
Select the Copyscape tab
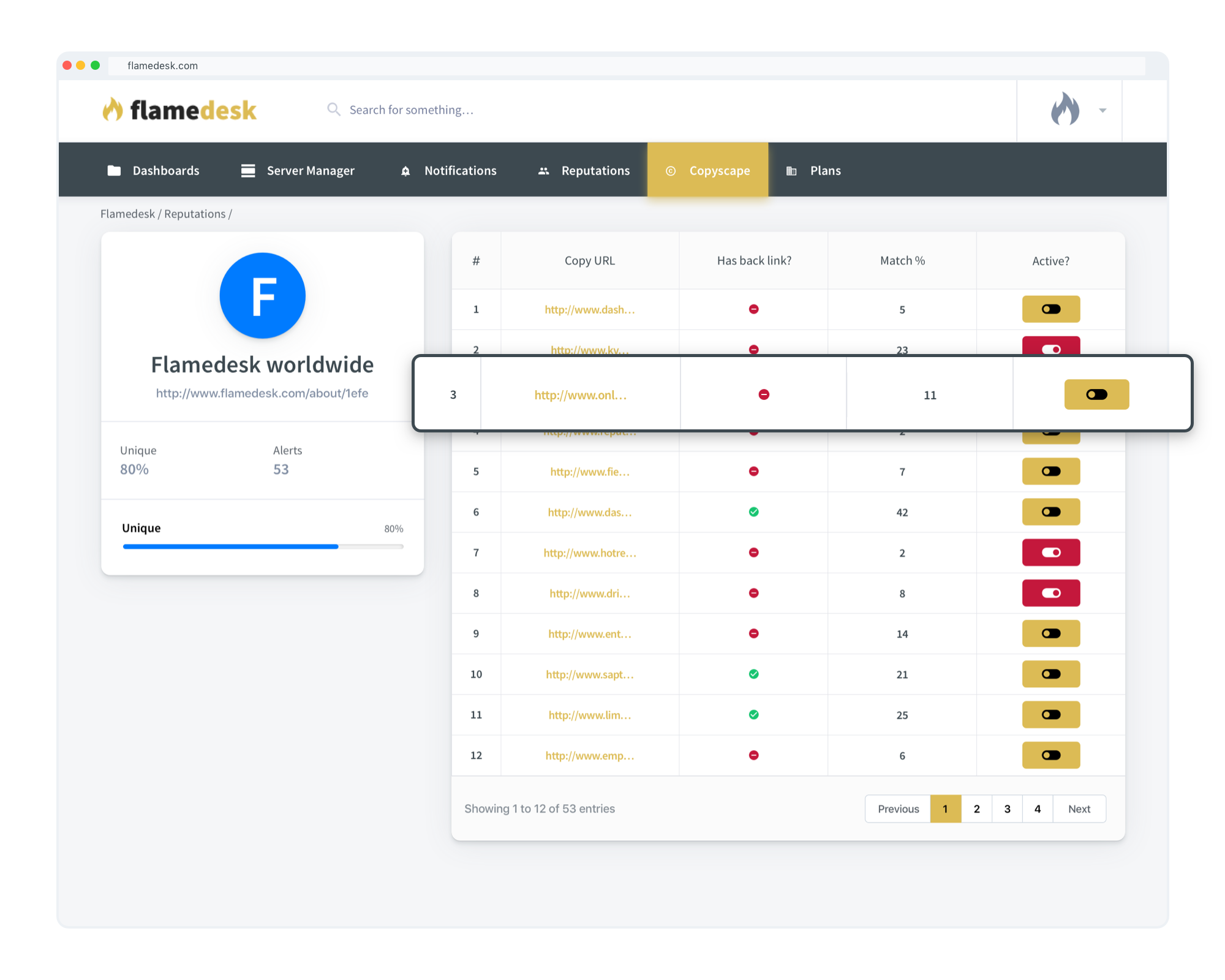[707, 170]
